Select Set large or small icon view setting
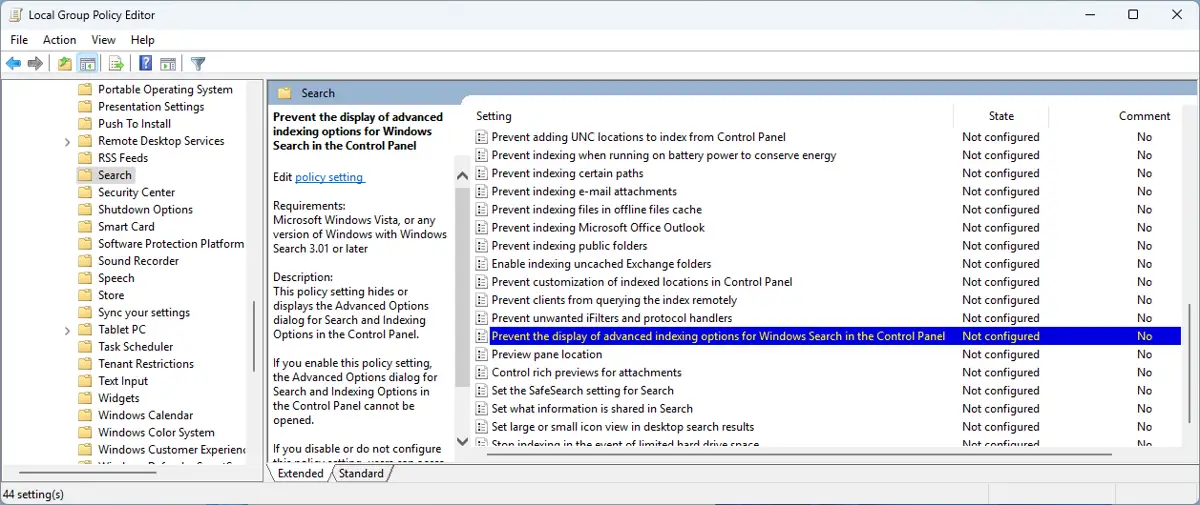The image size is (1200, 505). point(623,426)
